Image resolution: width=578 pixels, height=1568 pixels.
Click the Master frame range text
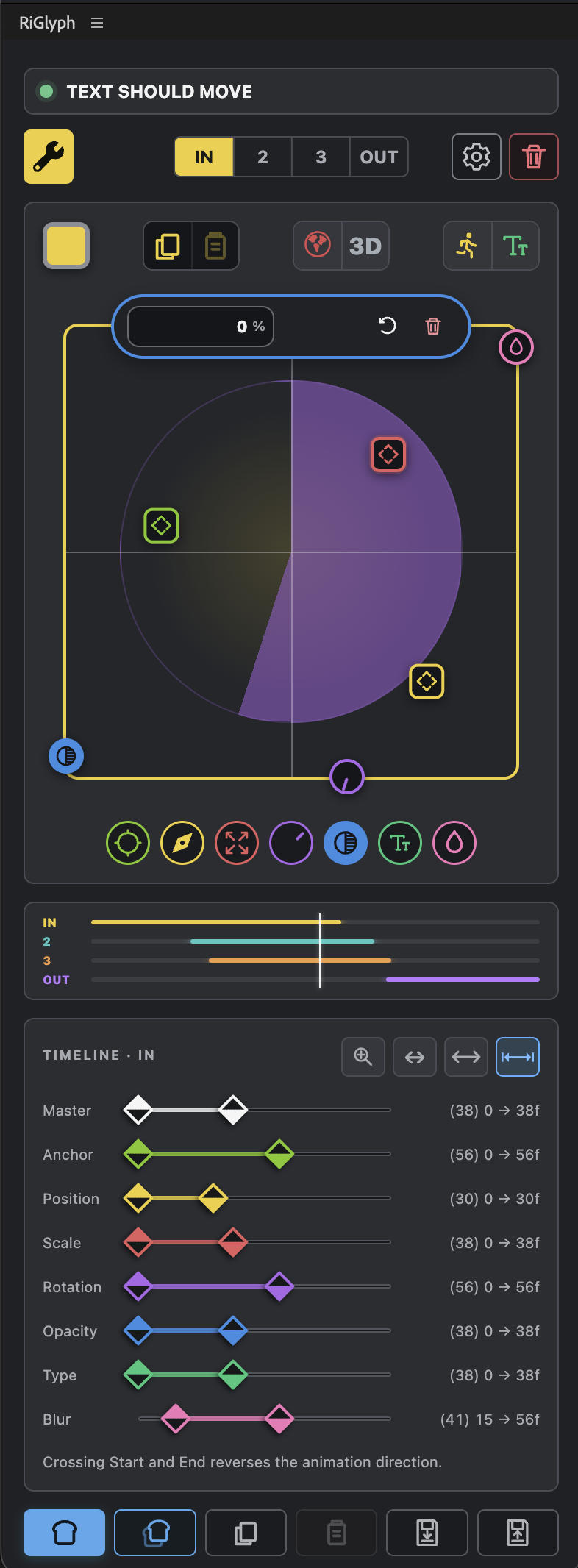494,1111
